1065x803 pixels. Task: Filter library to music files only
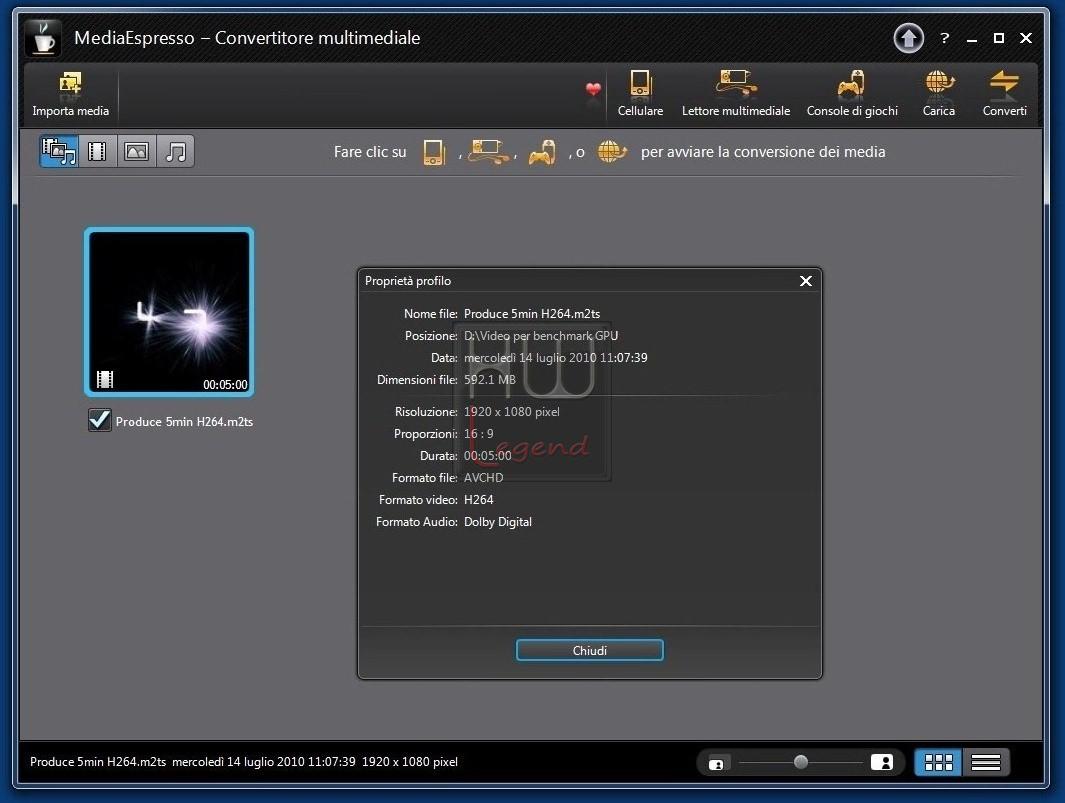176,151
